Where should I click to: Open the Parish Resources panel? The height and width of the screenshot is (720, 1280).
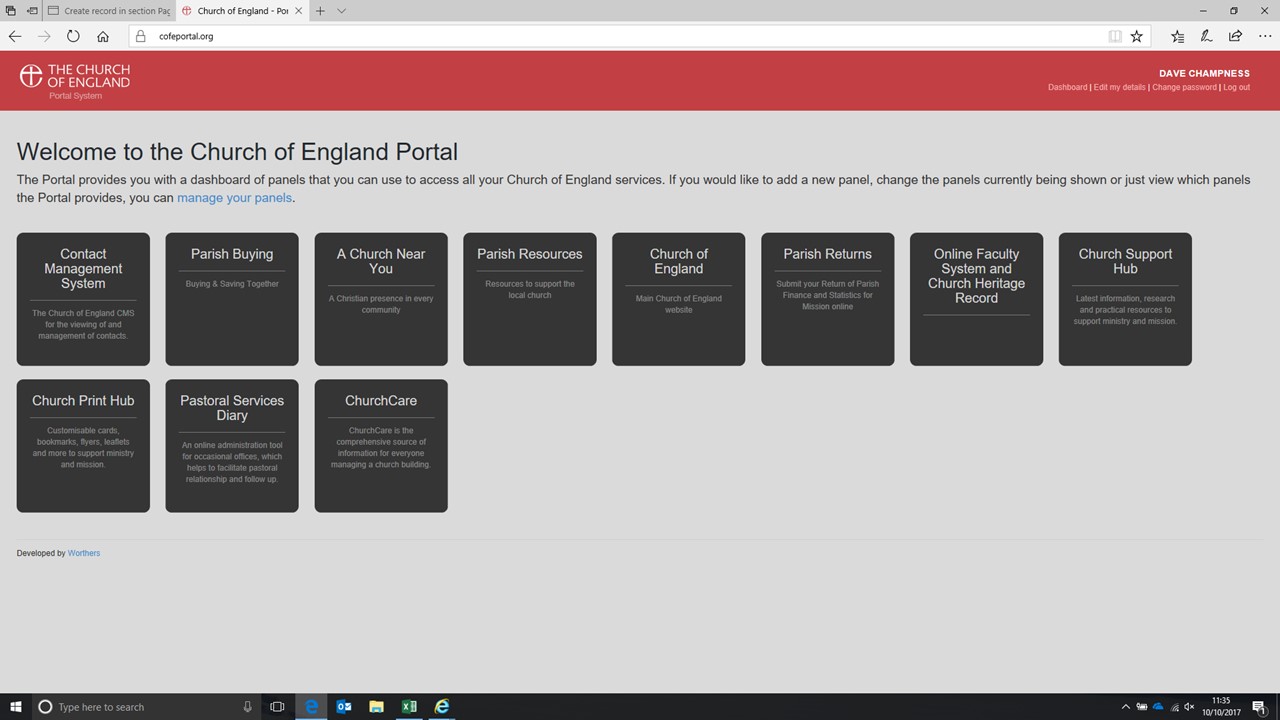(x=530, y=299)
